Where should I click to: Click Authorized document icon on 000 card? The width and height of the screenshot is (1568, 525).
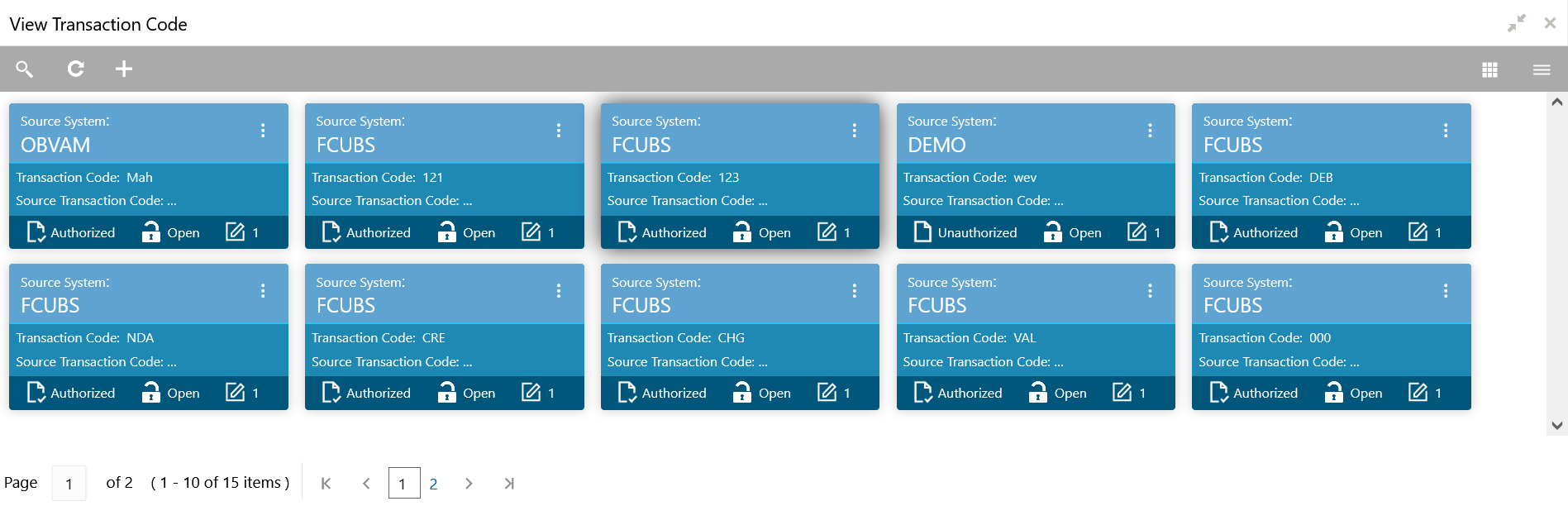(1218, 393)
